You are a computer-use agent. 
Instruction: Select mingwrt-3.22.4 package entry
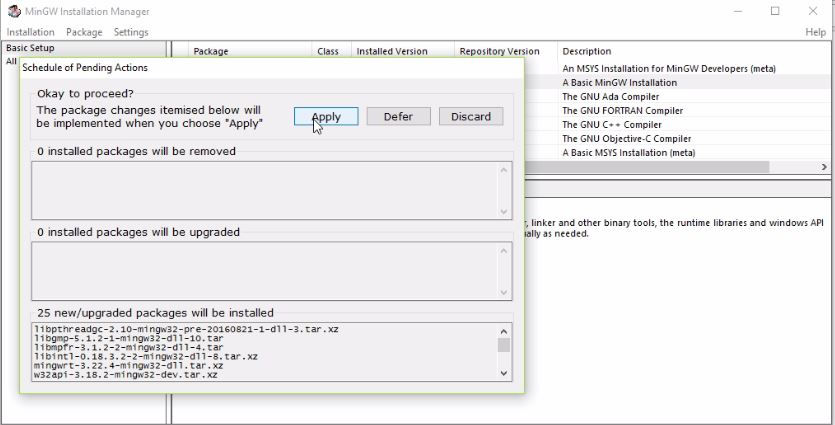(128, 365)
